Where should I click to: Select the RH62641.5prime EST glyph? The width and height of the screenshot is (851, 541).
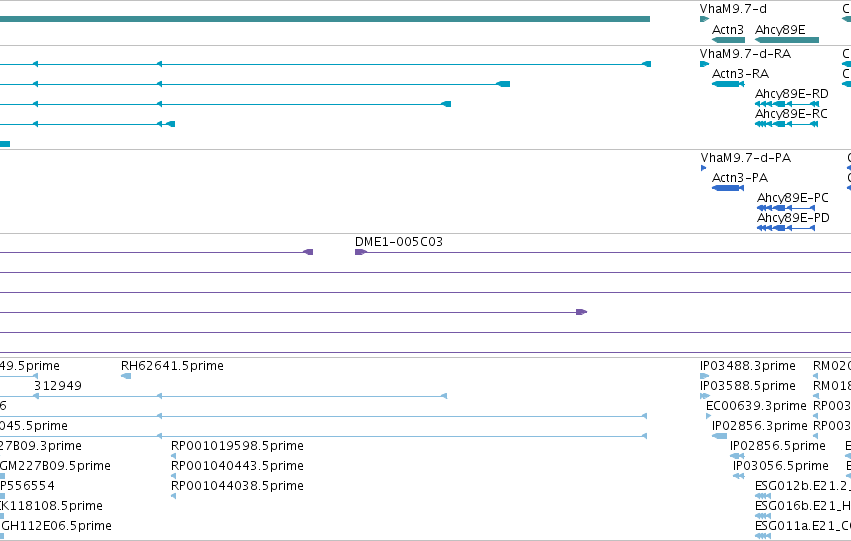pyautogui.click(x=126, y=376)
